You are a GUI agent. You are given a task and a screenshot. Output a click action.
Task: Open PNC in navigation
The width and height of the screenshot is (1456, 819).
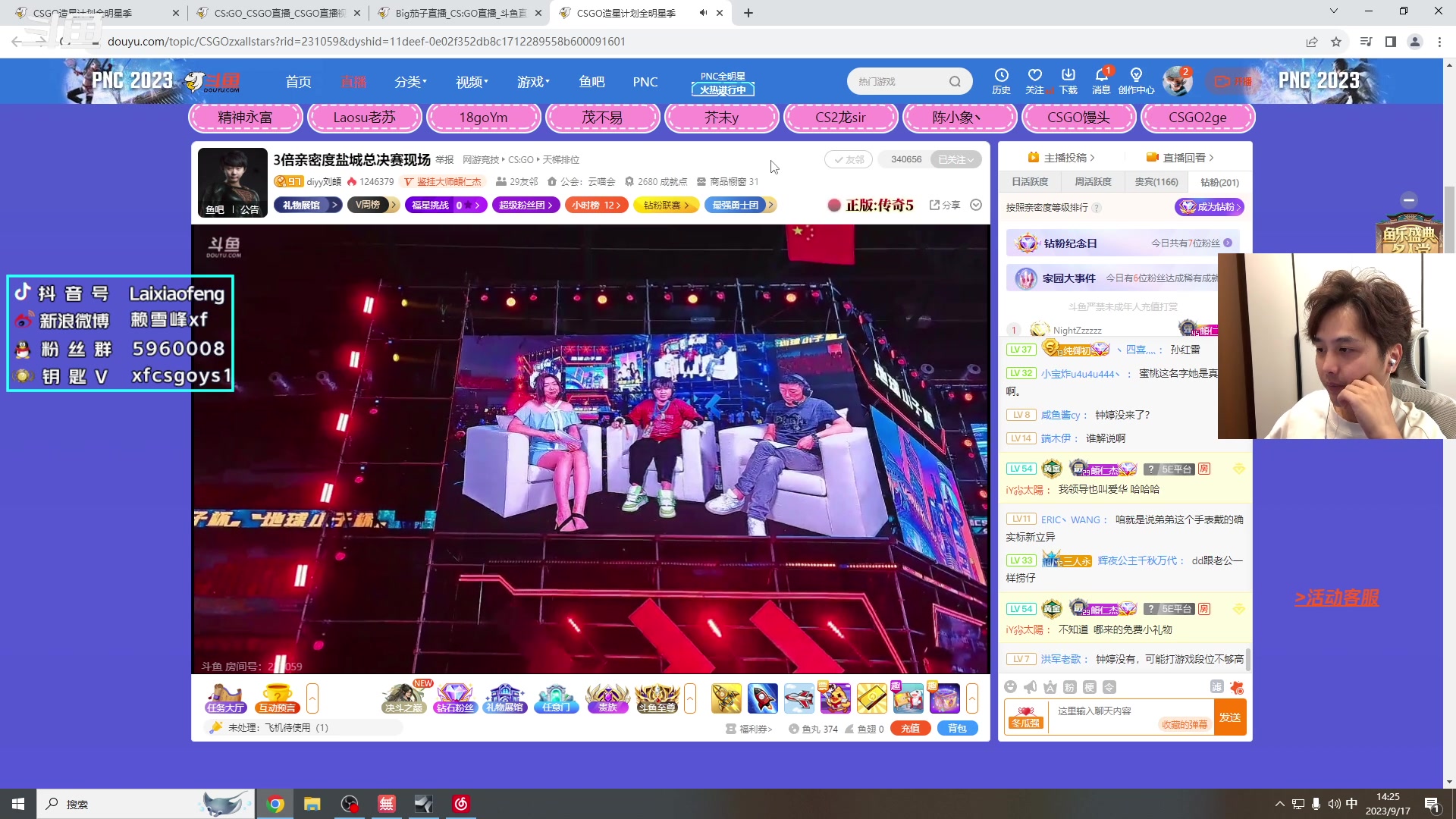click(x=645, y=81)
